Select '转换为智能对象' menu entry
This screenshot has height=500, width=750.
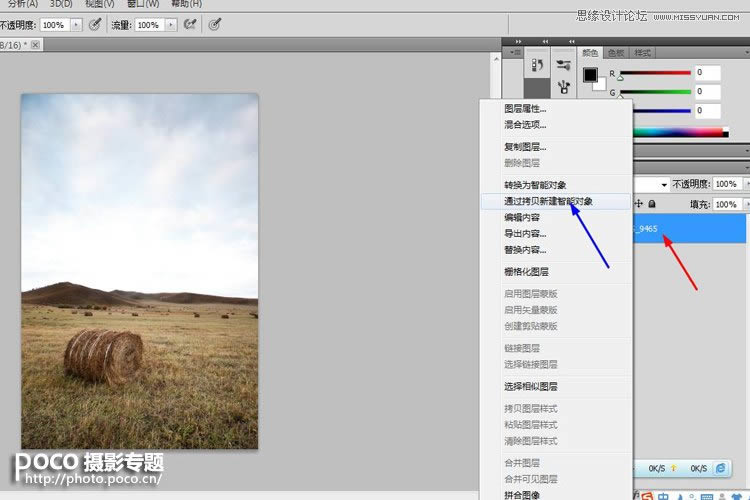(x=535, y=185)
